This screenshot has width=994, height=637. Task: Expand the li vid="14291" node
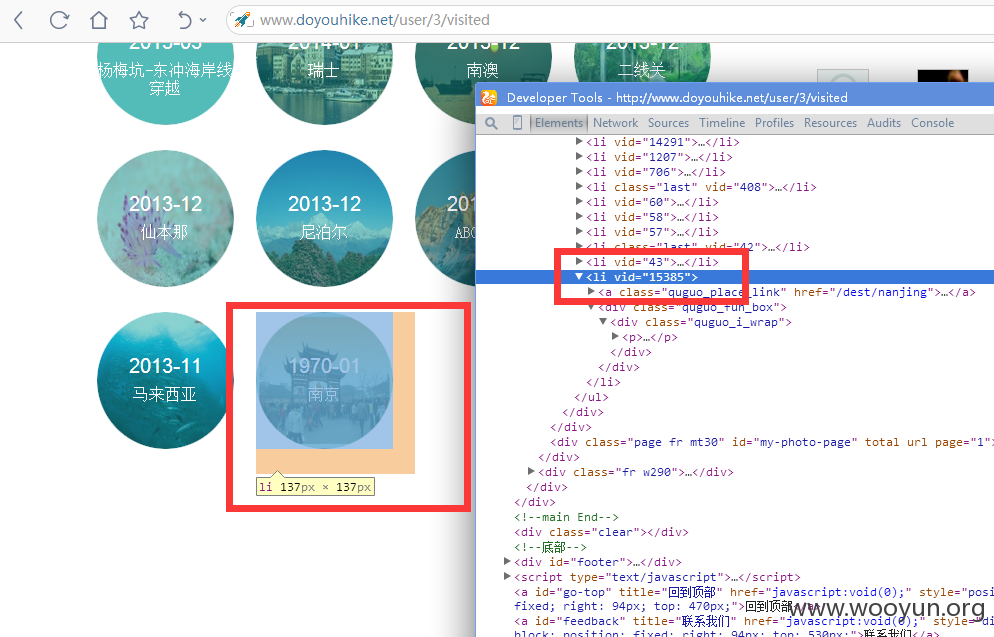(579, 141)
